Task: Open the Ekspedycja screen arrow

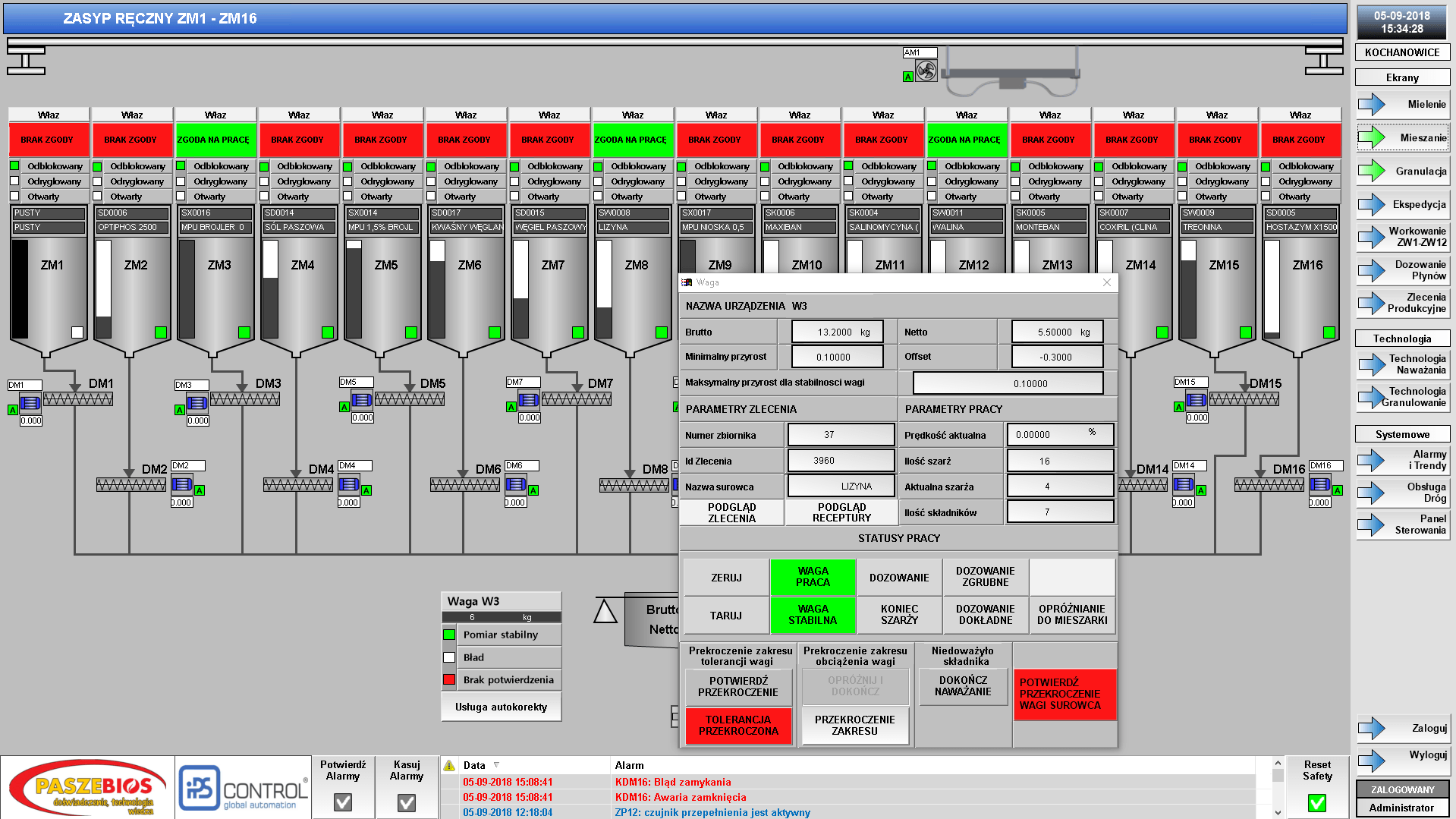Action: coord(1372,204)
